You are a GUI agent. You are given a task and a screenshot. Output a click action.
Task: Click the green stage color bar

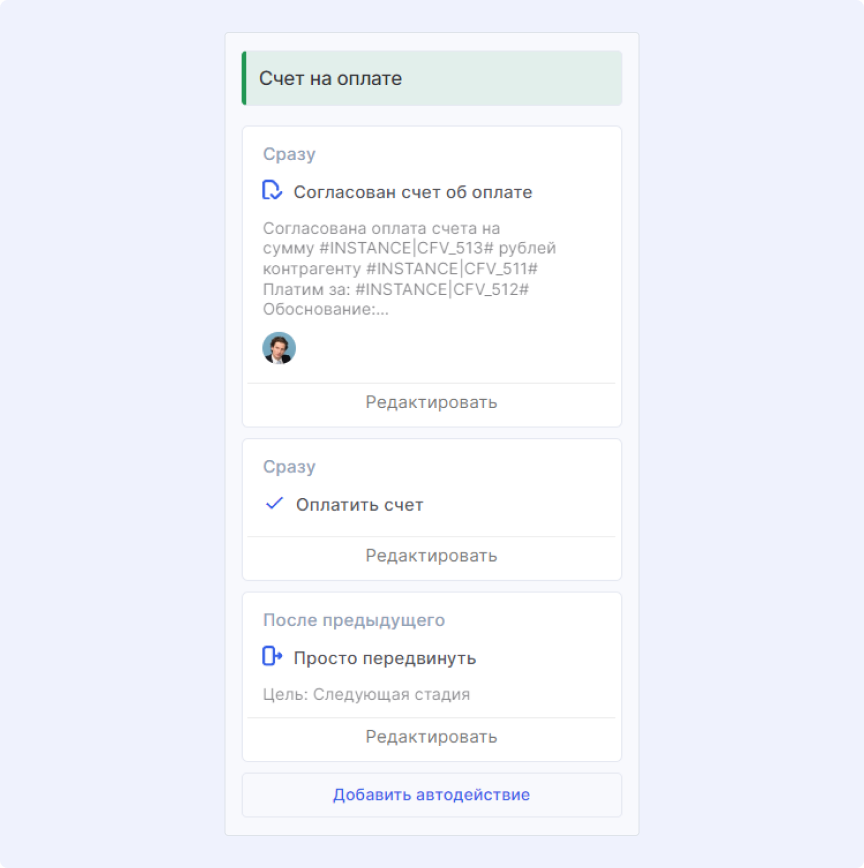244,78
